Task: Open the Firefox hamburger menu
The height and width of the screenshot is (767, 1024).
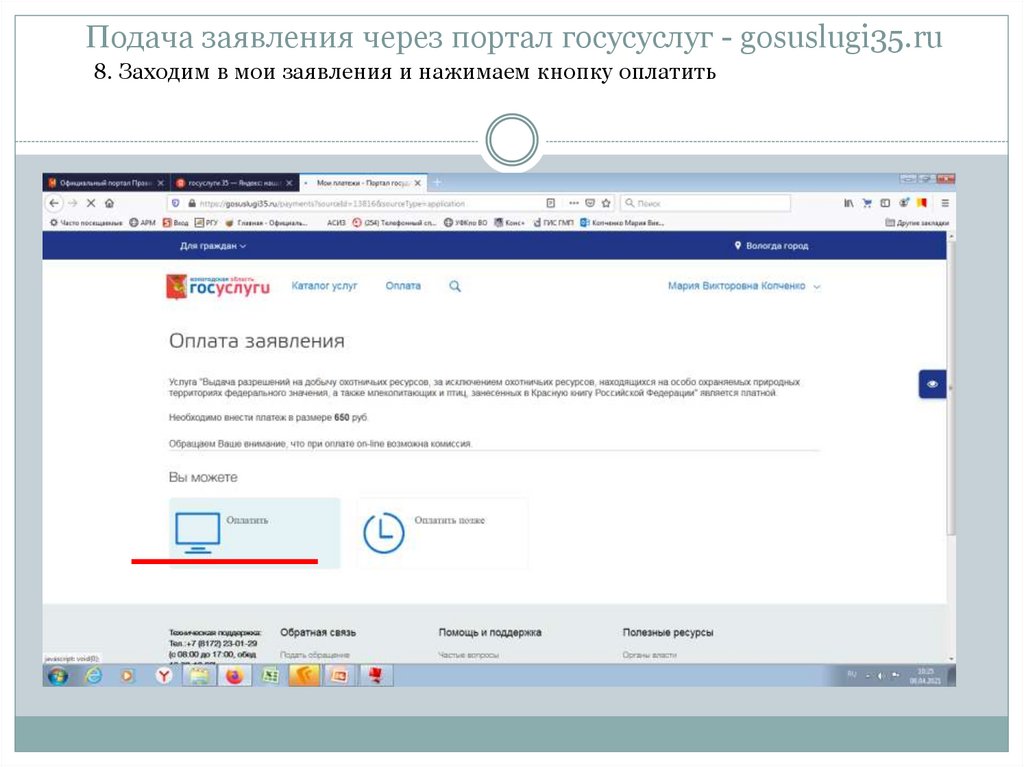Action: (944, 203)
